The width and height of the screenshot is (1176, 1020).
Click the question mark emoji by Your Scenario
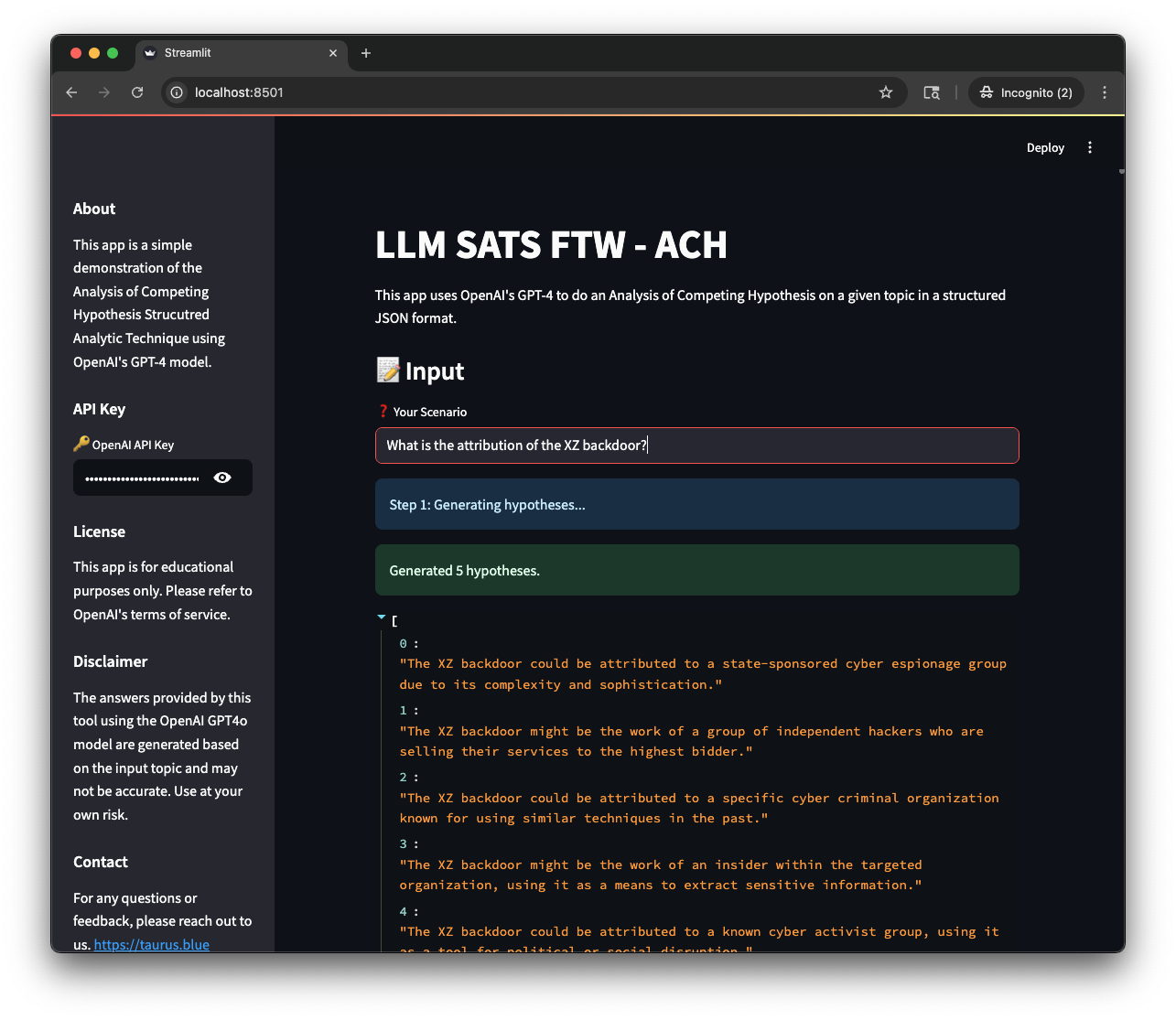coord(383,412)
